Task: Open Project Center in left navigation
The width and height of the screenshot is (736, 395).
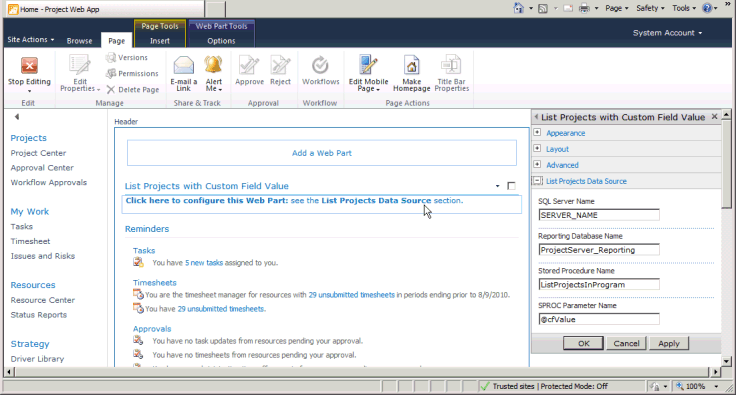Action: click(x=38, y=153)
